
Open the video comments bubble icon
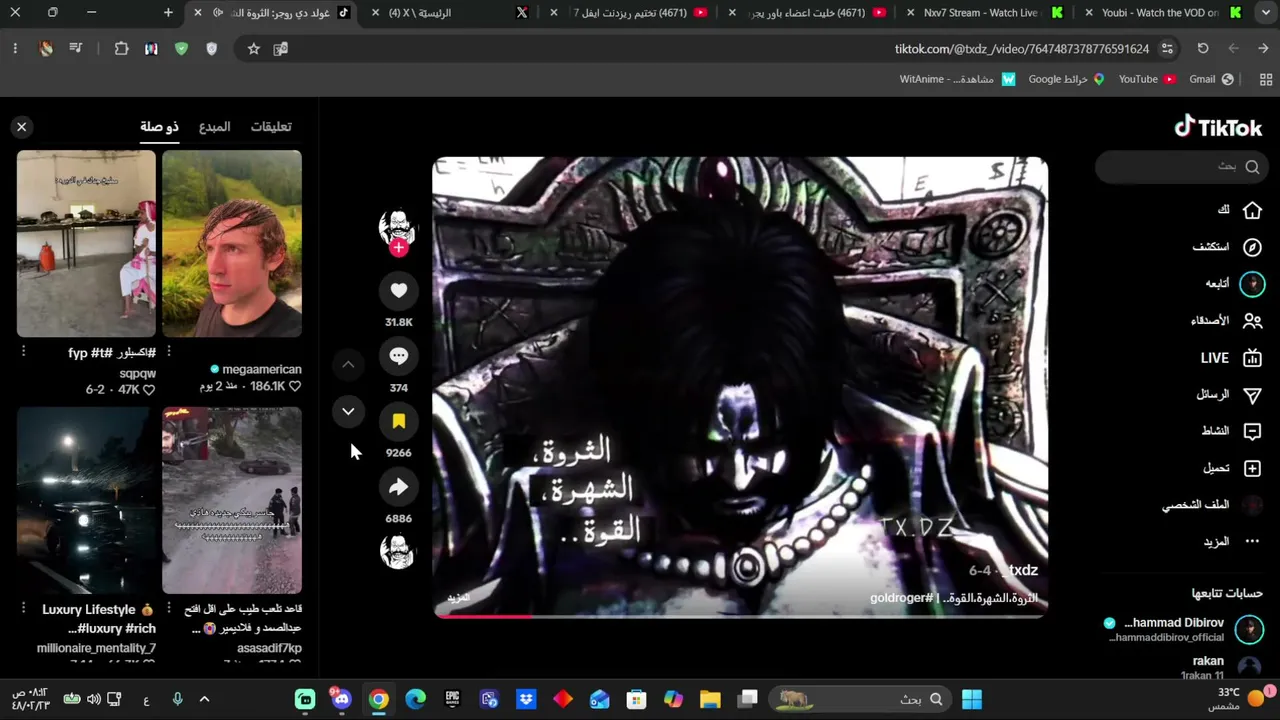[x=398, y=356]
